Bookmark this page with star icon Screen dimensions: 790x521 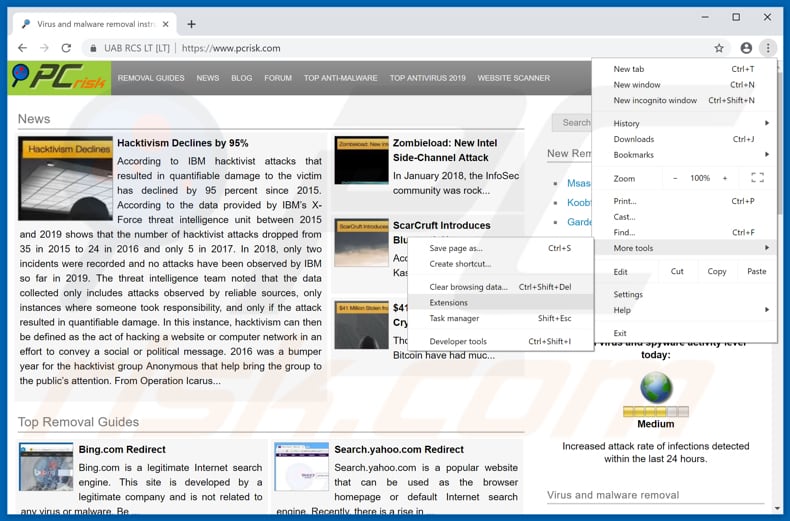[718, 48]
